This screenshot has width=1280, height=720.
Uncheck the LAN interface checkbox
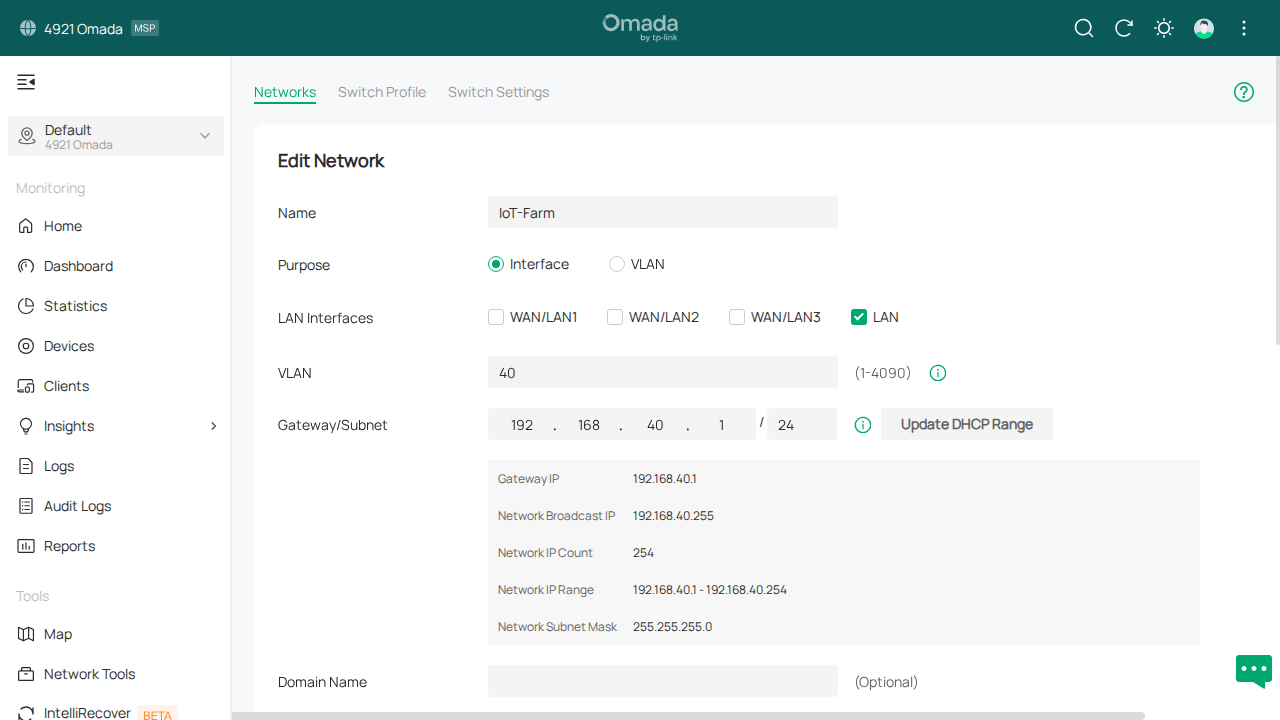(858, 317)
